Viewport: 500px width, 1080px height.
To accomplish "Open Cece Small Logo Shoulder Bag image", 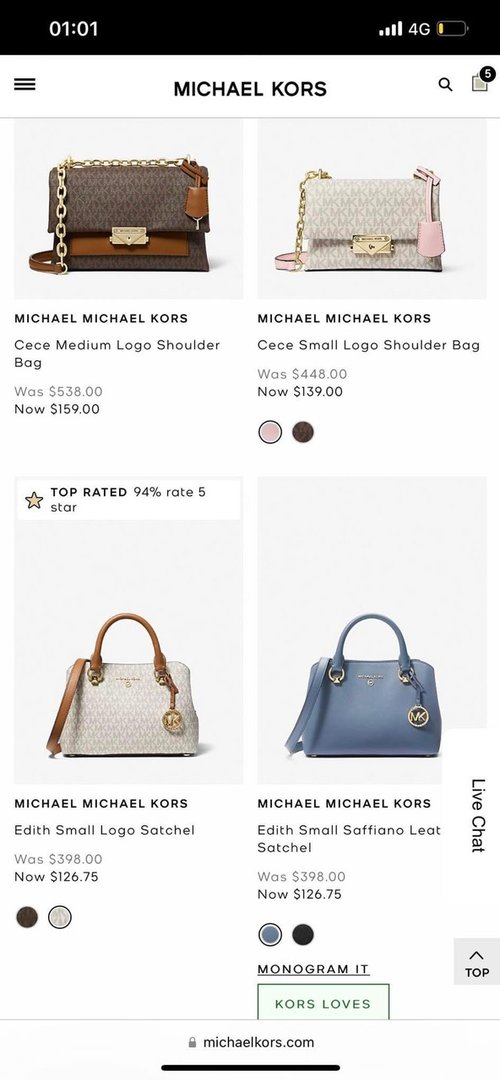I will [372, 209].
